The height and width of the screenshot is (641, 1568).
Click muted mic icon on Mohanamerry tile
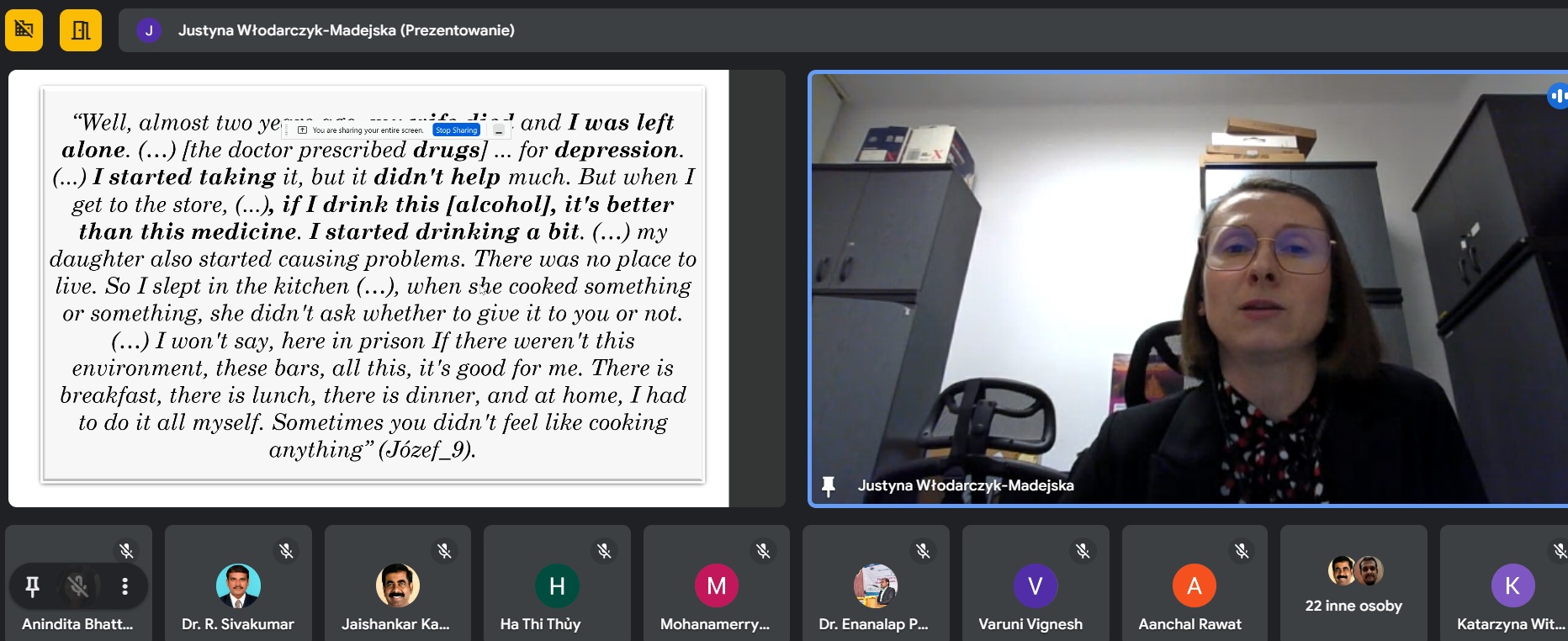click(763, 551)
